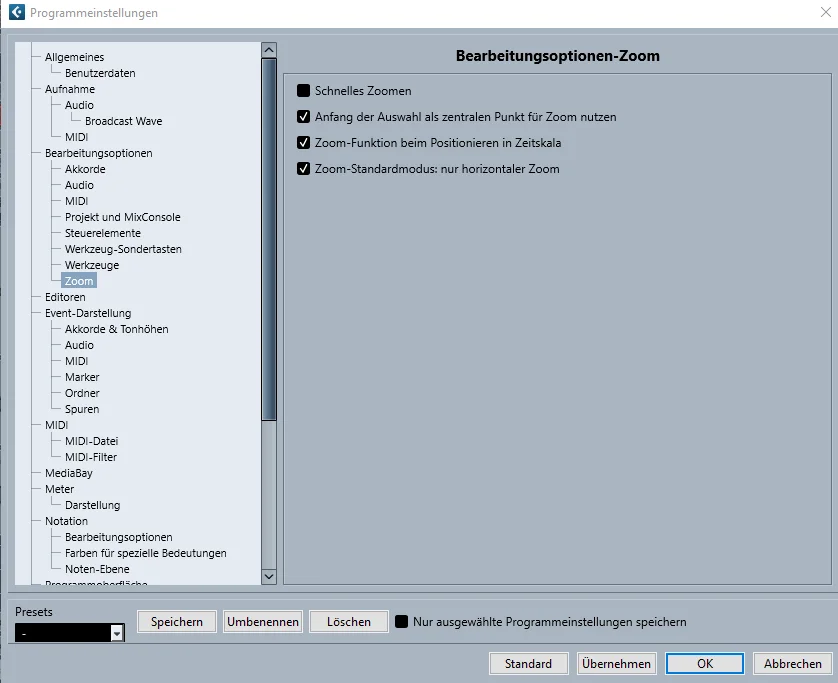838x683 pixels.
Task: Open the MIDI-Datei page
Action: [91, 441]
